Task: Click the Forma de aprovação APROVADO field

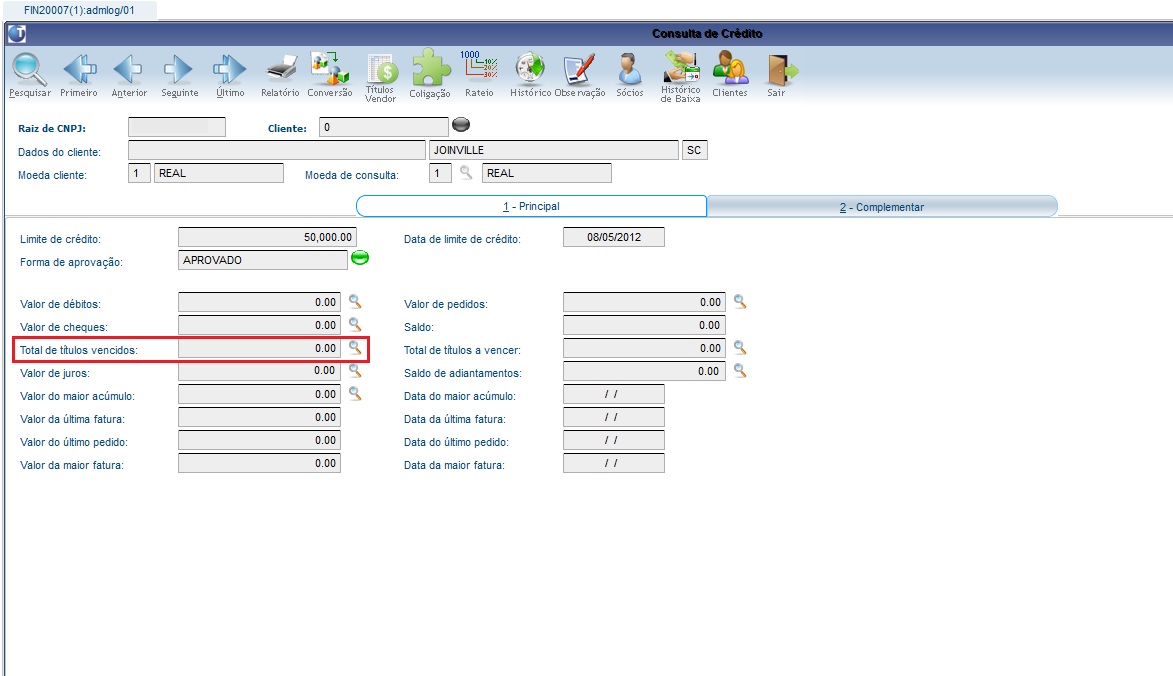Action: (263, 260)
